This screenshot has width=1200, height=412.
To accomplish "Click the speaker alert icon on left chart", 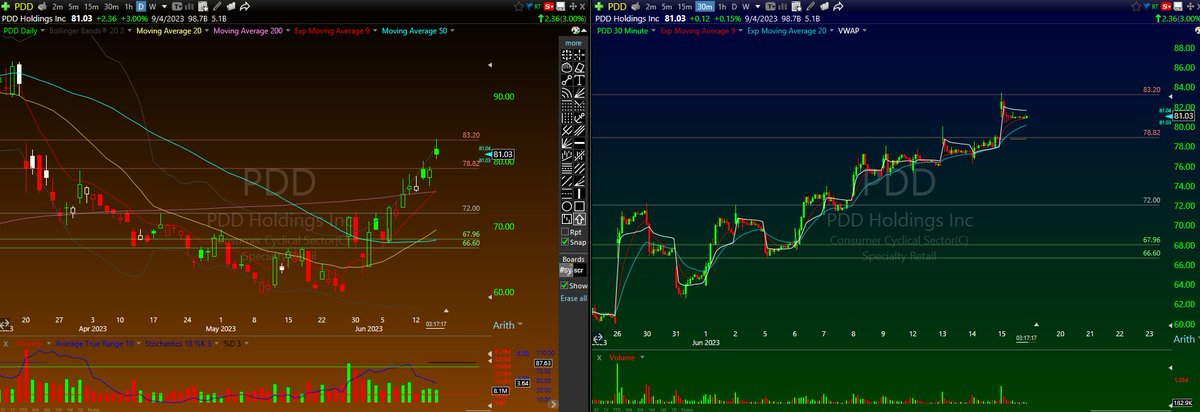I will coord(42,7).
